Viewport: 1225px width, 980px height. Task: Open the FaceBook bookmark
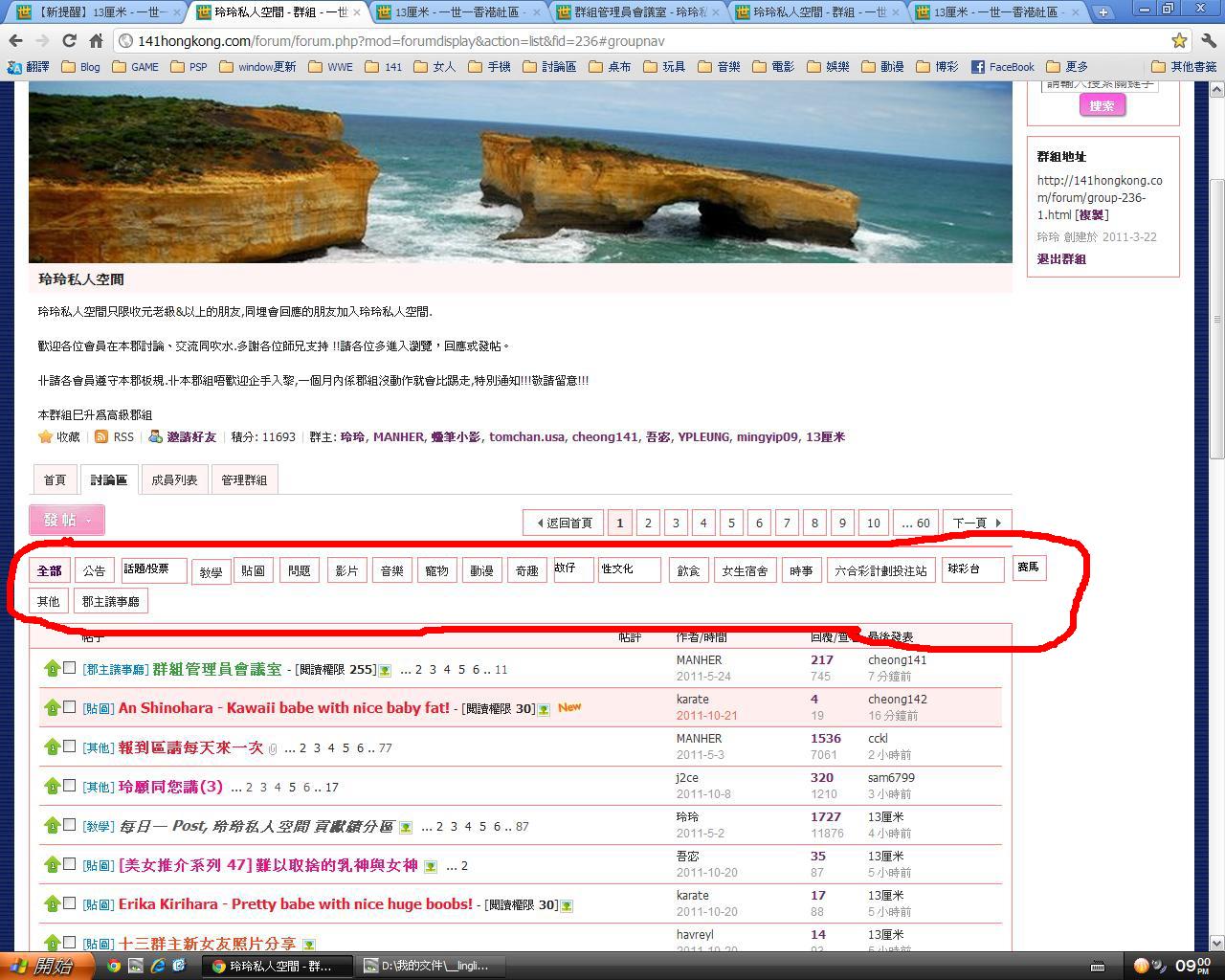[x=1002, y=67]
